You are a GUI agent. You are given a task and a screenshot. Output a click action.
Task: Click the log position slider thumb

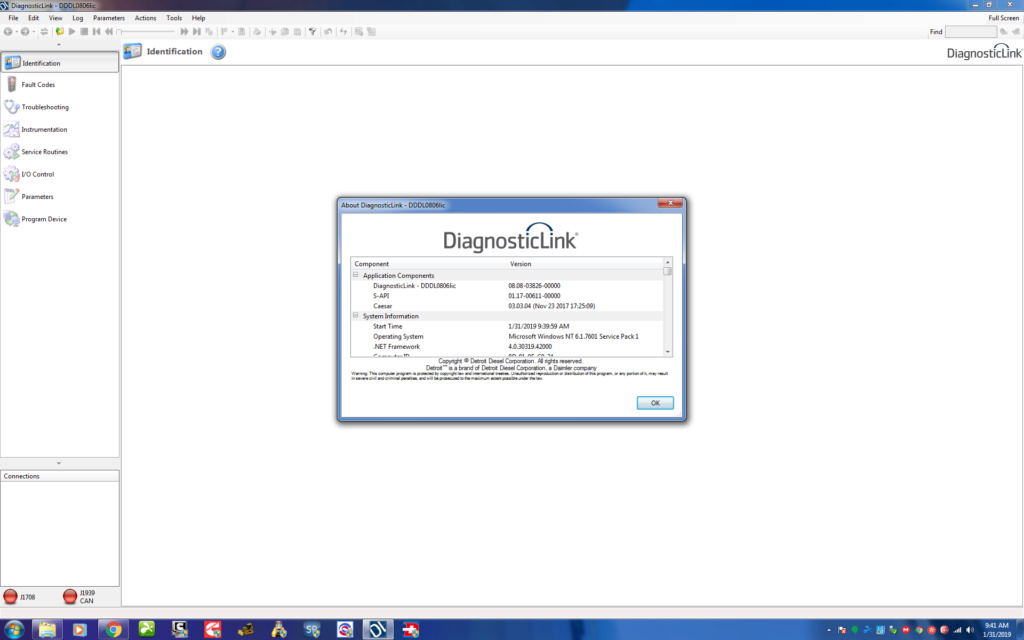(x=120, y=31)
